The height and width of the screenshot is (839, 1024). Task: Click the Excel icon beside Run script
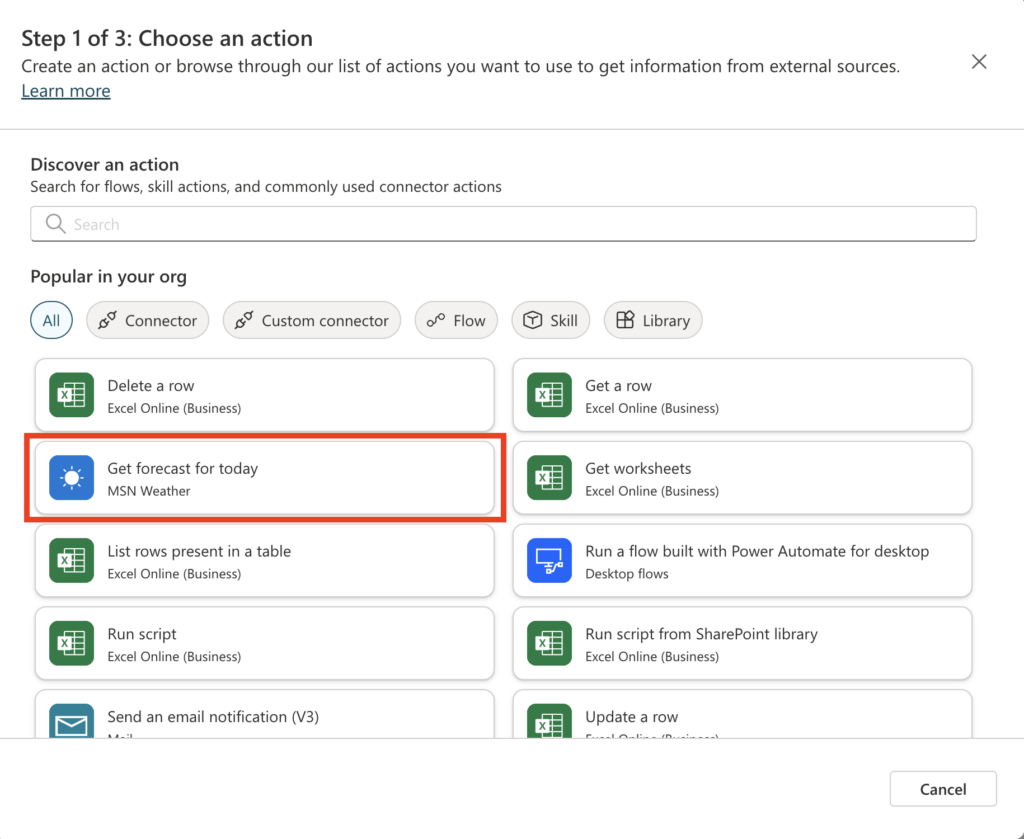click(71, 645)
